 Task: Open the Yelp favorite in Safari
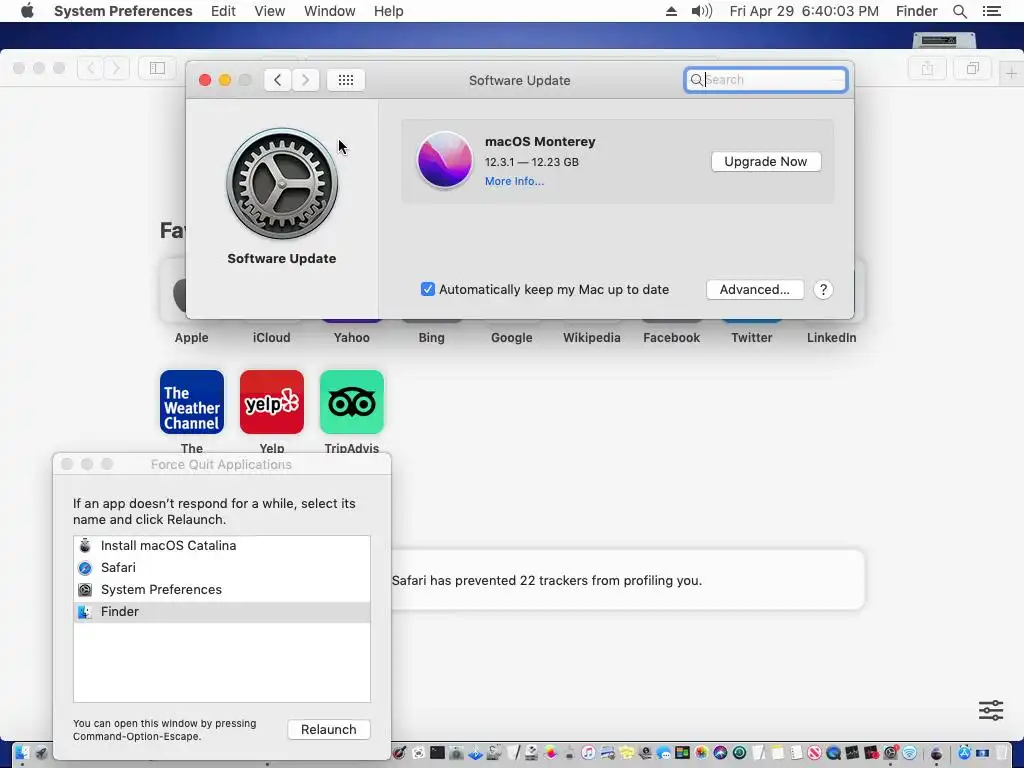point(272,402)
